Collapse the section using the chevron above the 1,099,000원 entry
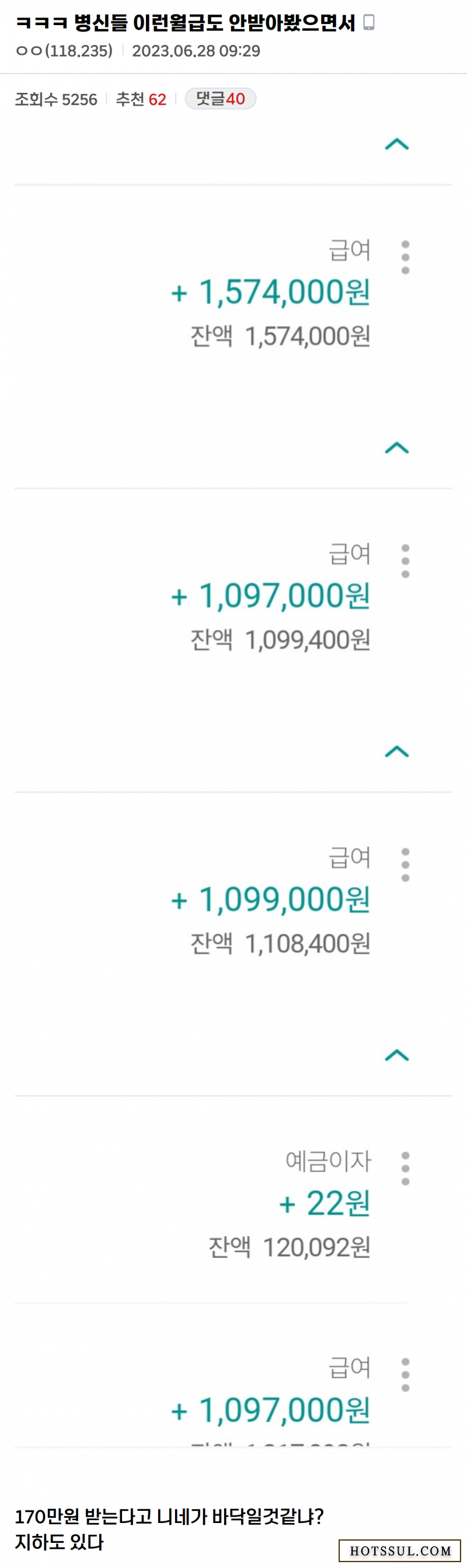467x1568 pixels. tap(397, 752)
